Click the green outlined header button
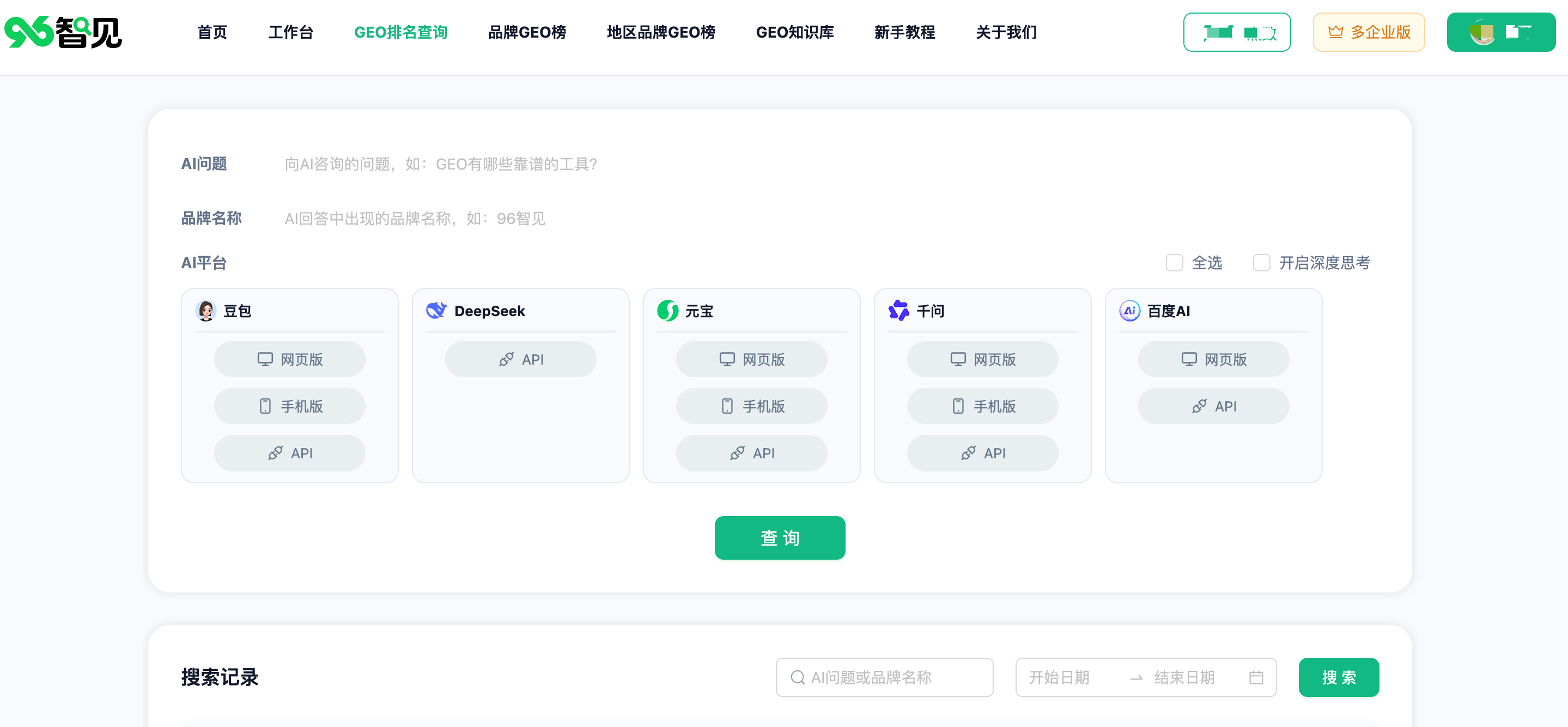Screen dimensions: 1568x727 (1237, 32)
